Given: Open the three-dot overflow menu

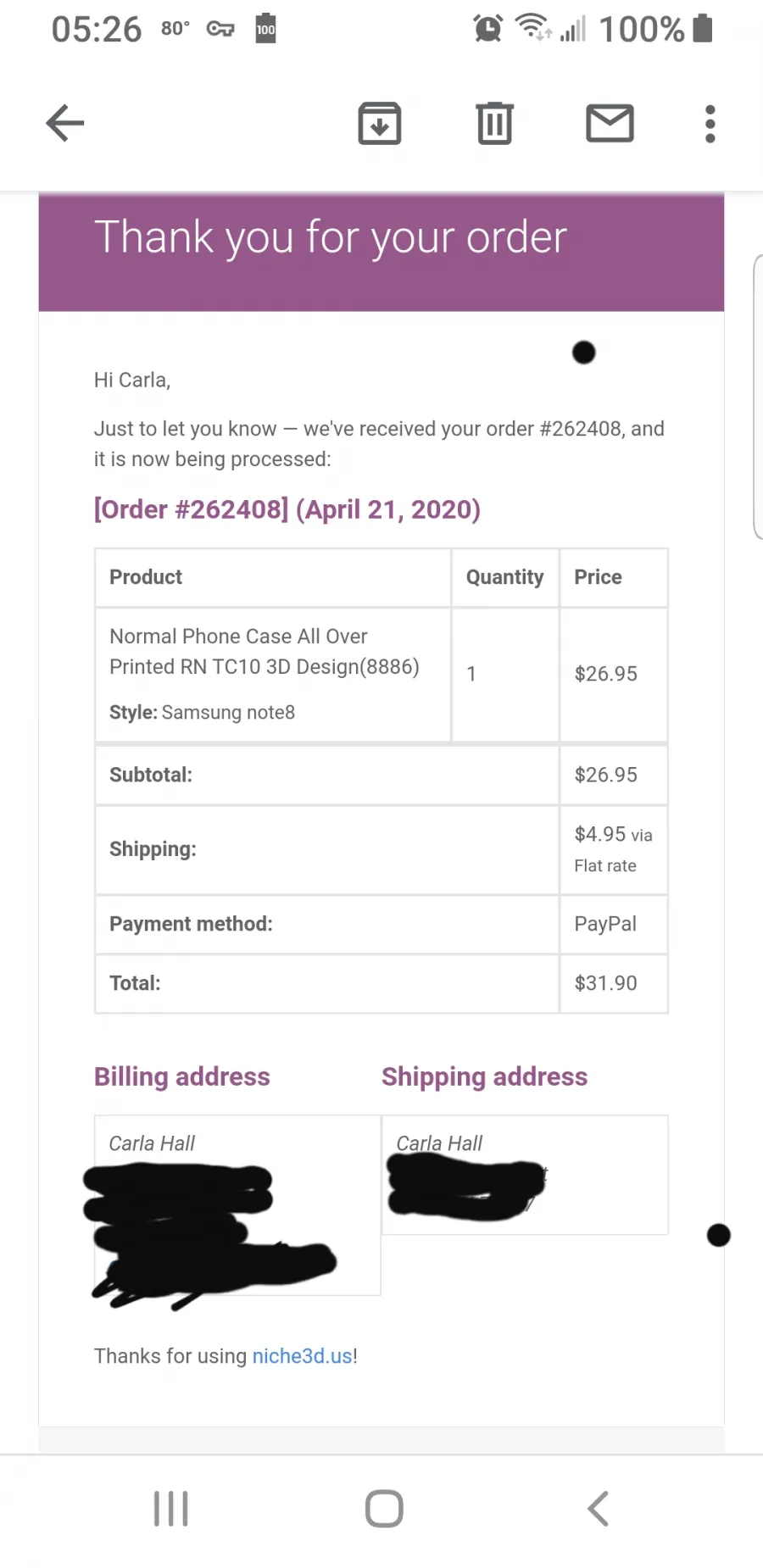Looking at the screenshot, I should [x=710, y=124].
